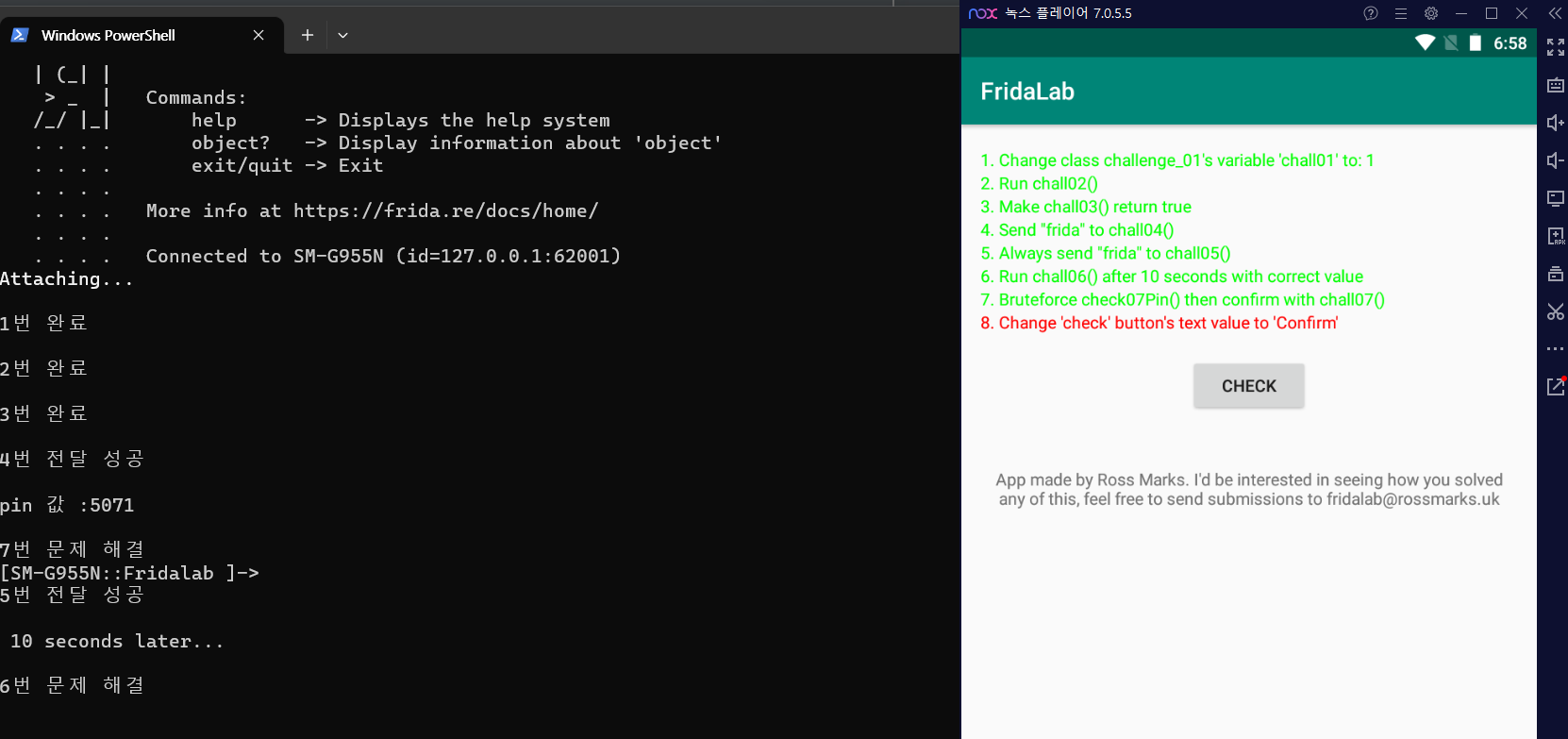This screenshot has height=739, width=1568.
Task: Open PowerShell tab dropdown chevron
Action: coord(342,35)
